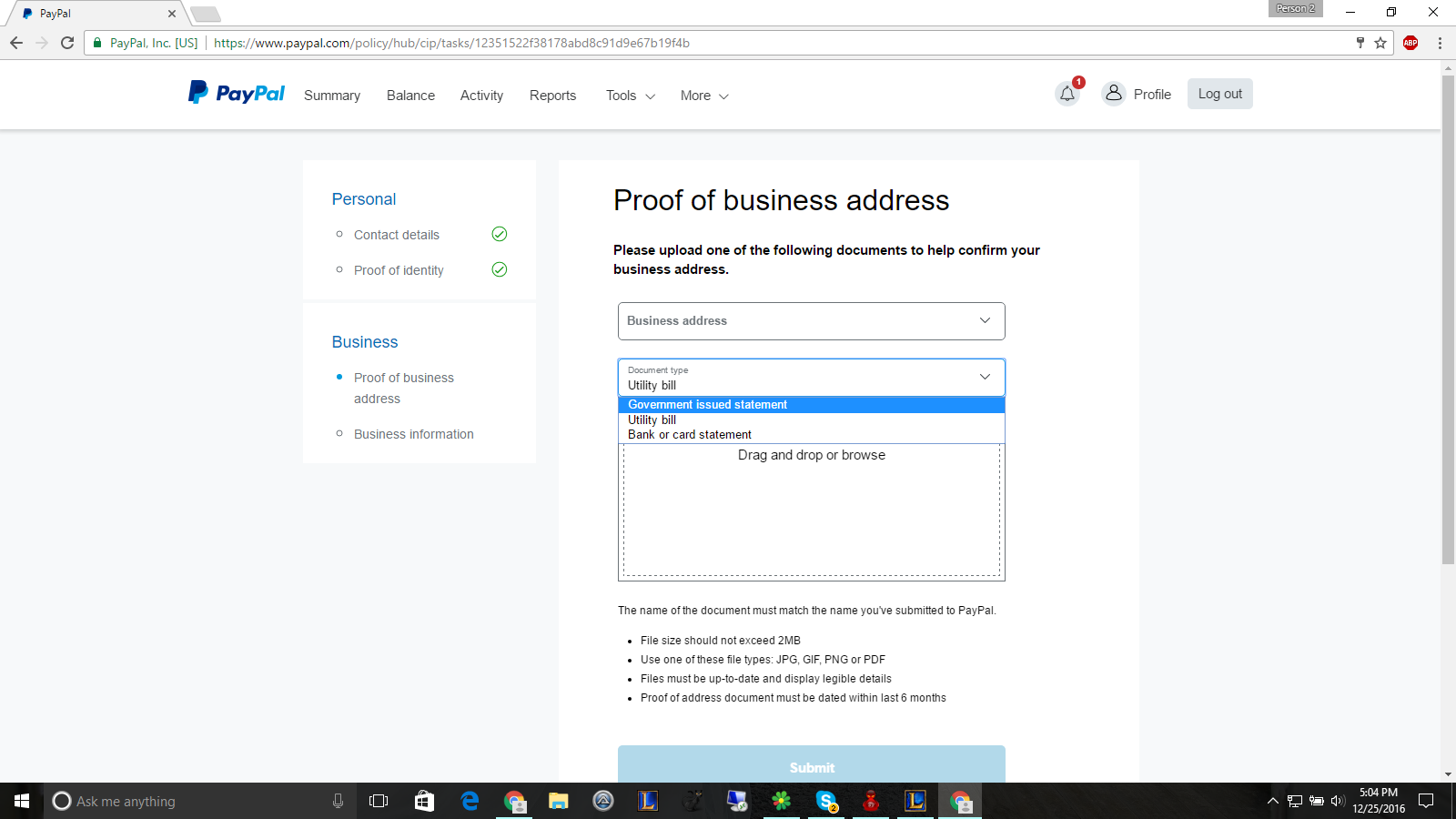This screenshot has height=819, width=1456.
Task: Open Chrome's three-dot menu
Action: click(x=1440, y=43)
